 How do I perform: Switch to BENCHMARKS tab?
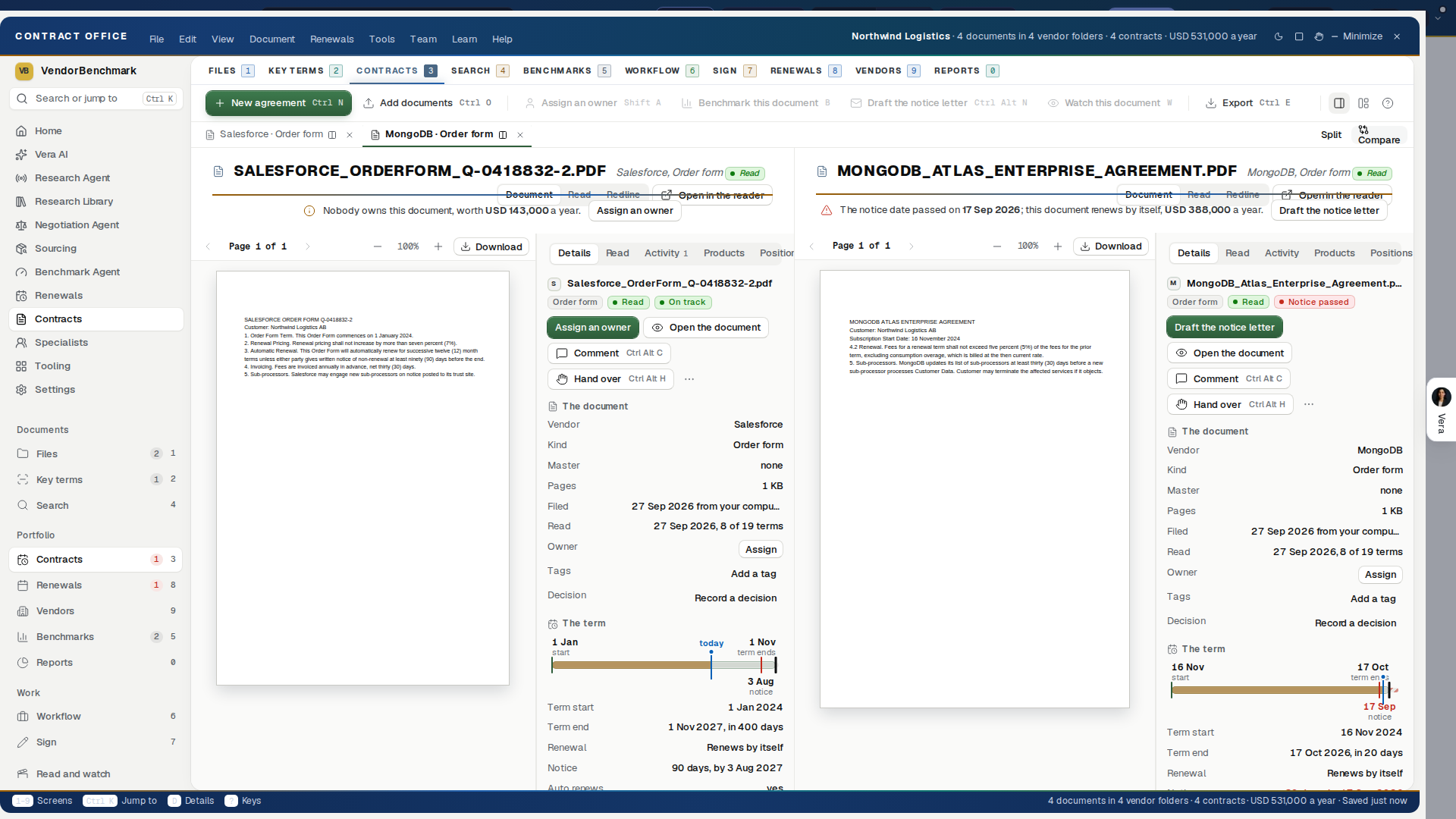coord(566,71)
